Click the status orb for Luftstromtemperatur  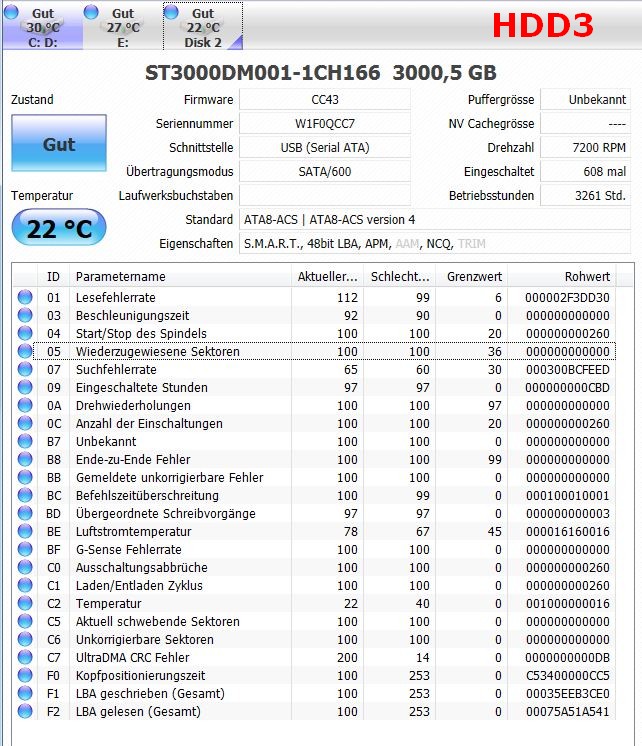pyautogui.click(x=25, y=531)
